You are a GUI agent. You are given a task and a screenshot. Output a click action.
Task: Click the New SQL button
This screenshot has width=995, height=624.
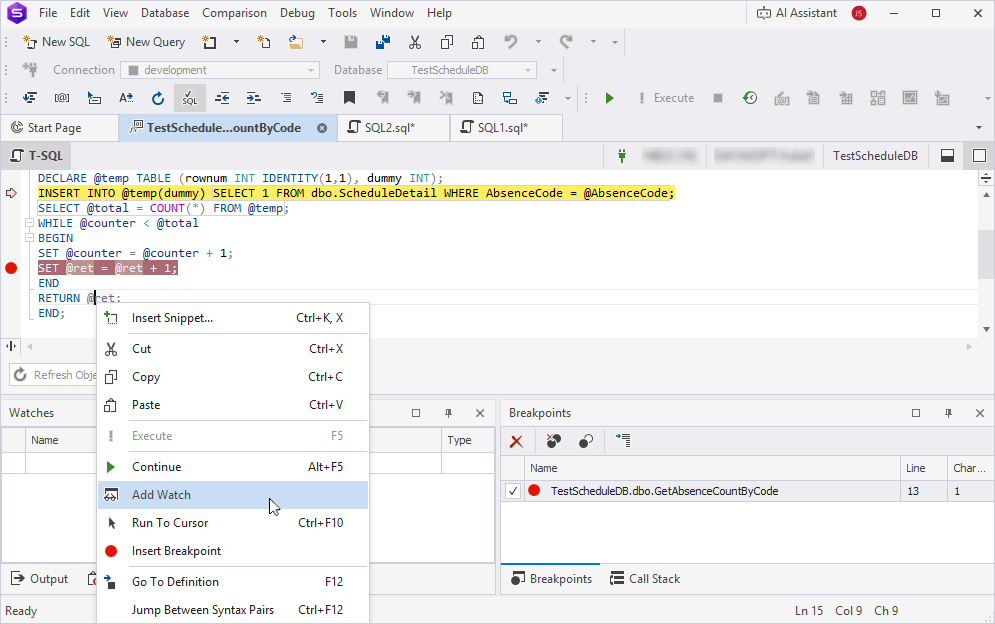pyautogui.click(x=57, y=42)
